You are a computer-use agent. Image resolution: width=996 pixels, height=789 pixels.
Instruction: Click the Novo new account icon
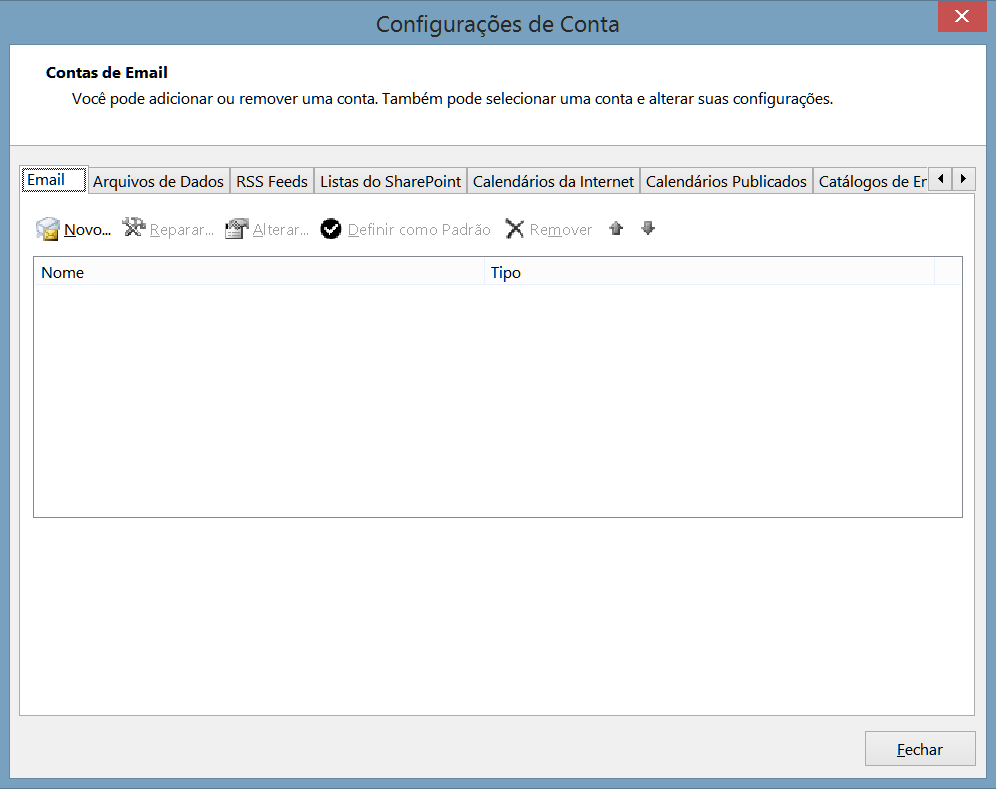click(x=48, y=229)
